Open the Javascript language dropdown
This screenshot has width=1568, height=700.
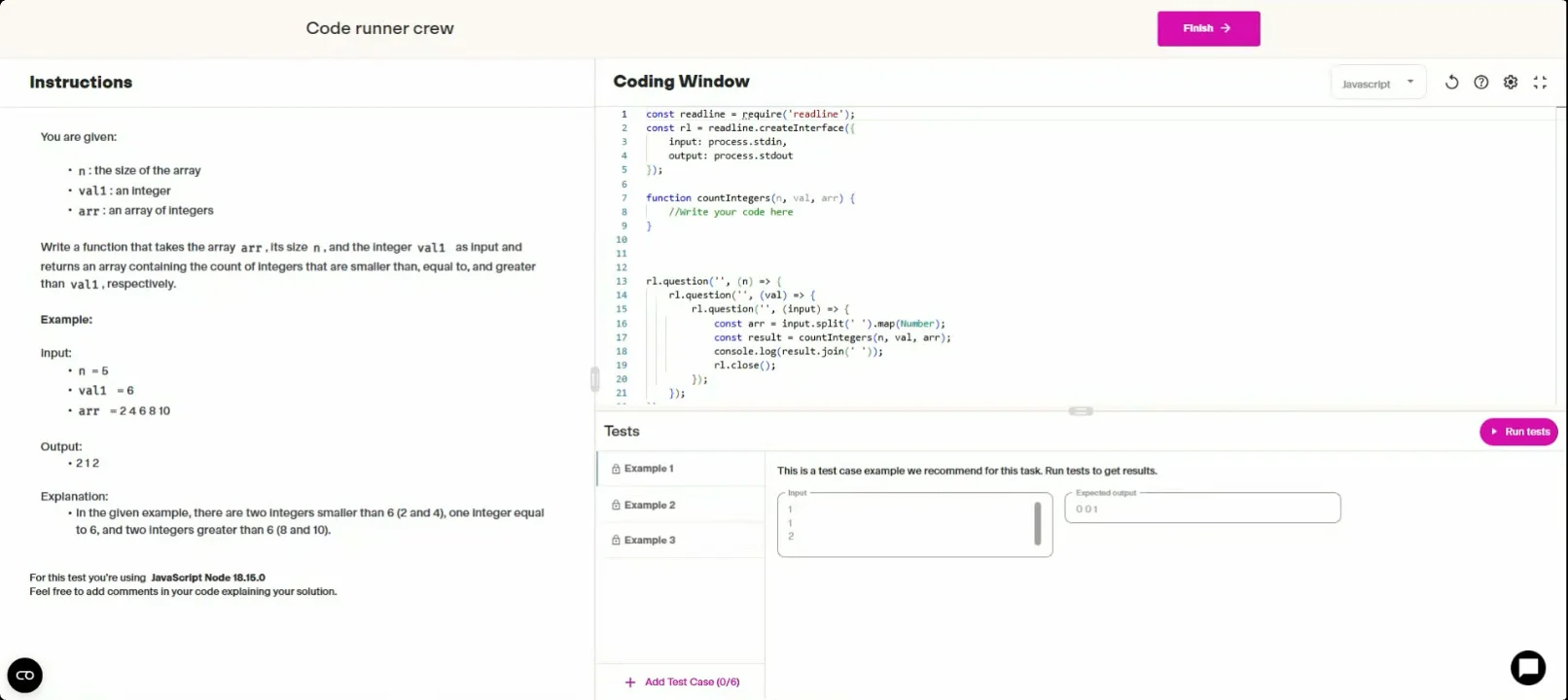[x=1377, y=84]
